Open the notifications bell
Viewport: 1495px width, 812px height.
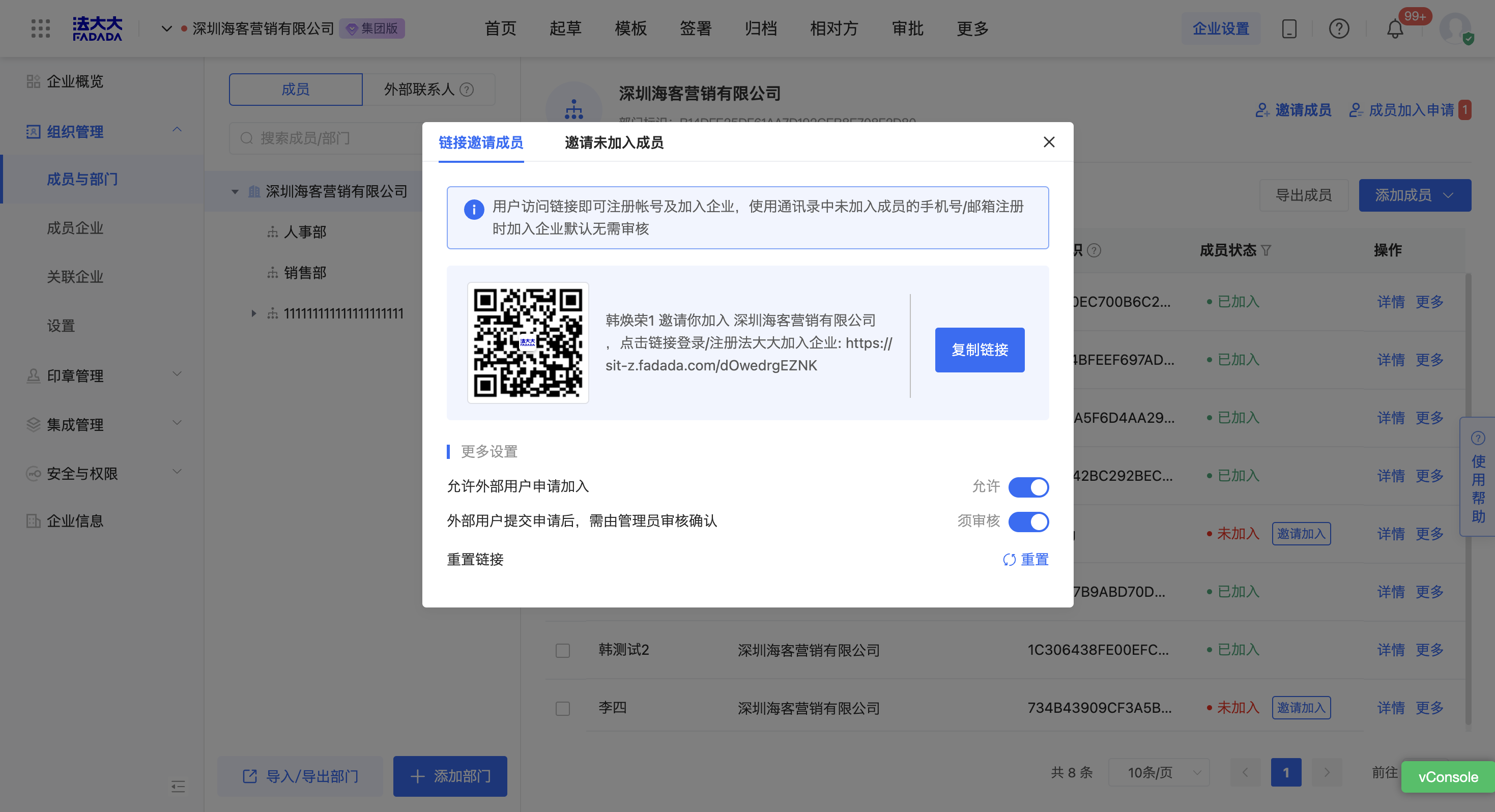[1395, 28]
